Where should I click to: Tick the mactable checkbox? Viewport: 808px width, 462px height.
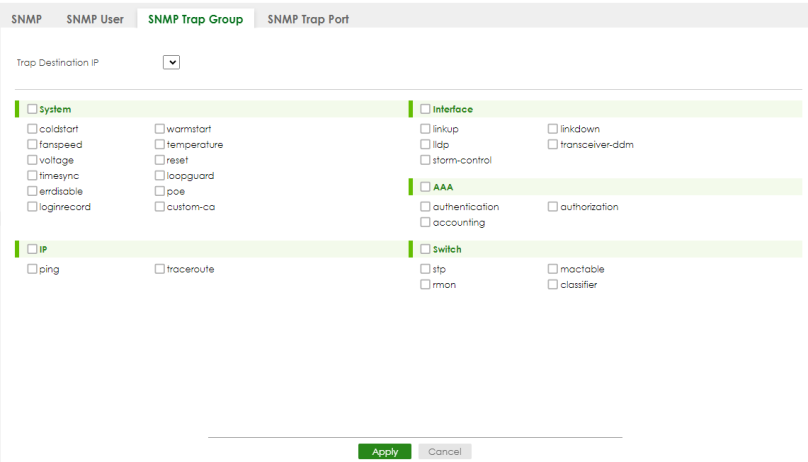click(553, 269)
